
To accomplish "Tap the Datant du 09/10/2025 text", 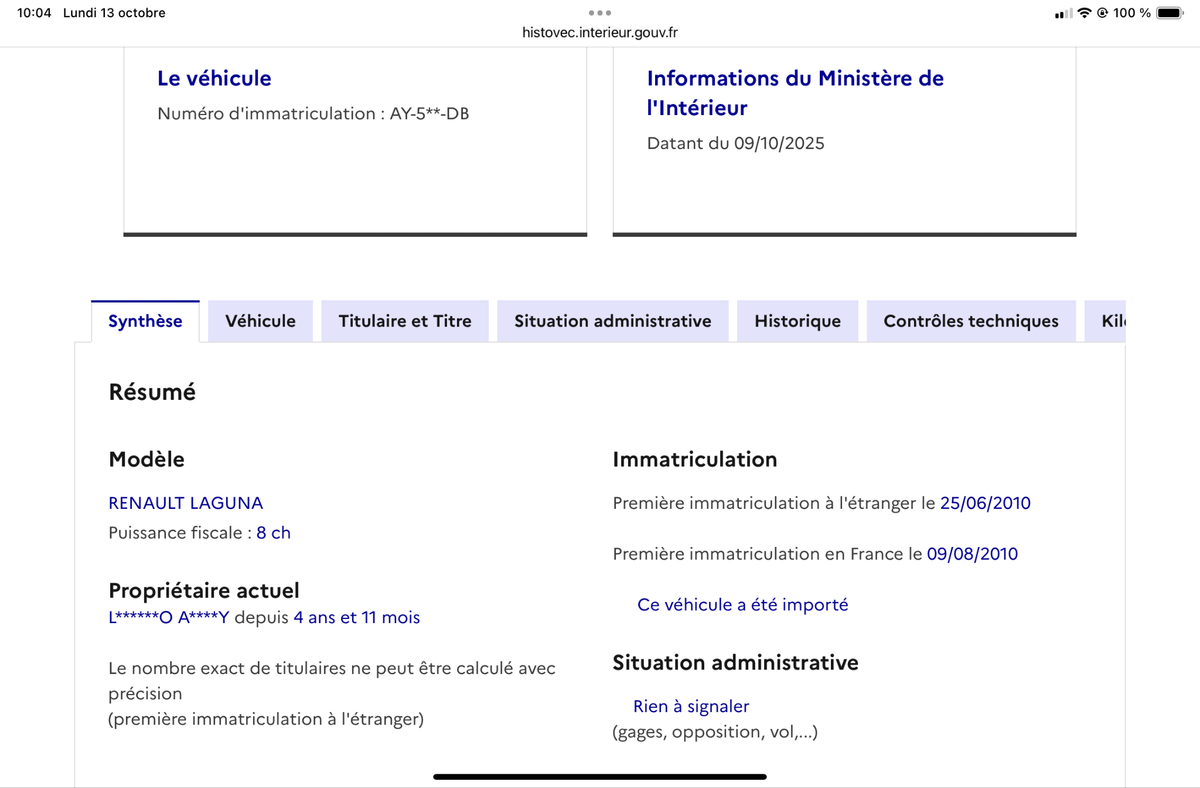I will 736,143.
